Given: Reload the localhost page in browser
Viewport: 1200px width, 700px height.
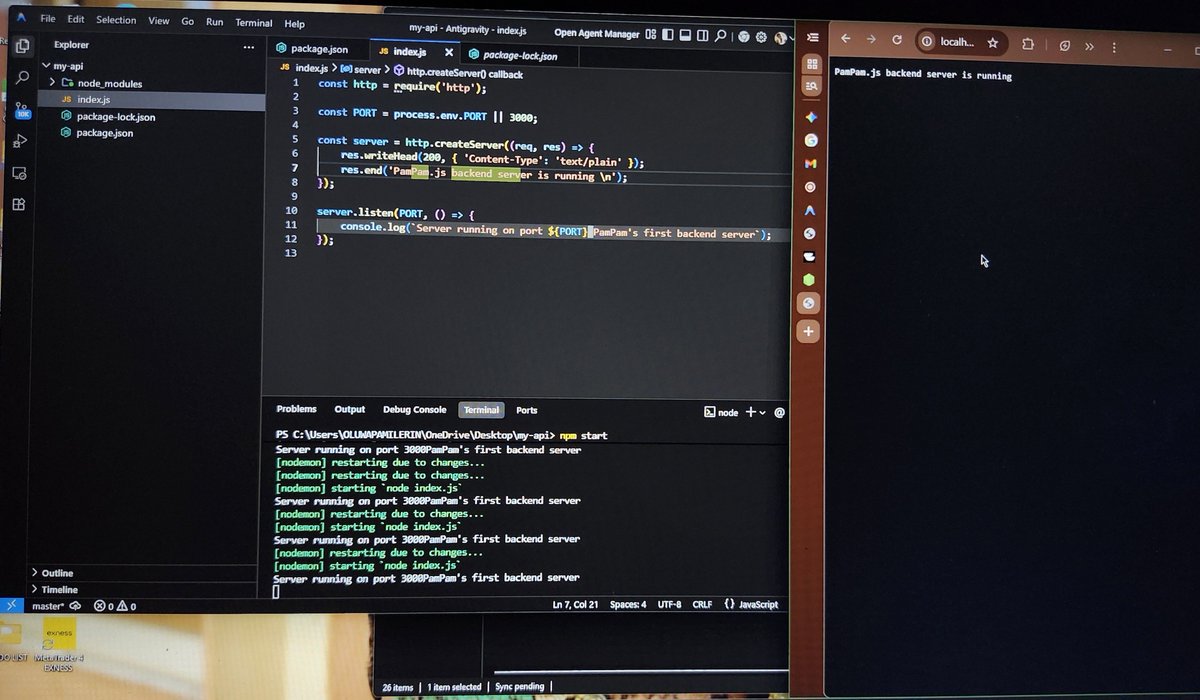Looking at the screenshot, I should tap(897, 40).
